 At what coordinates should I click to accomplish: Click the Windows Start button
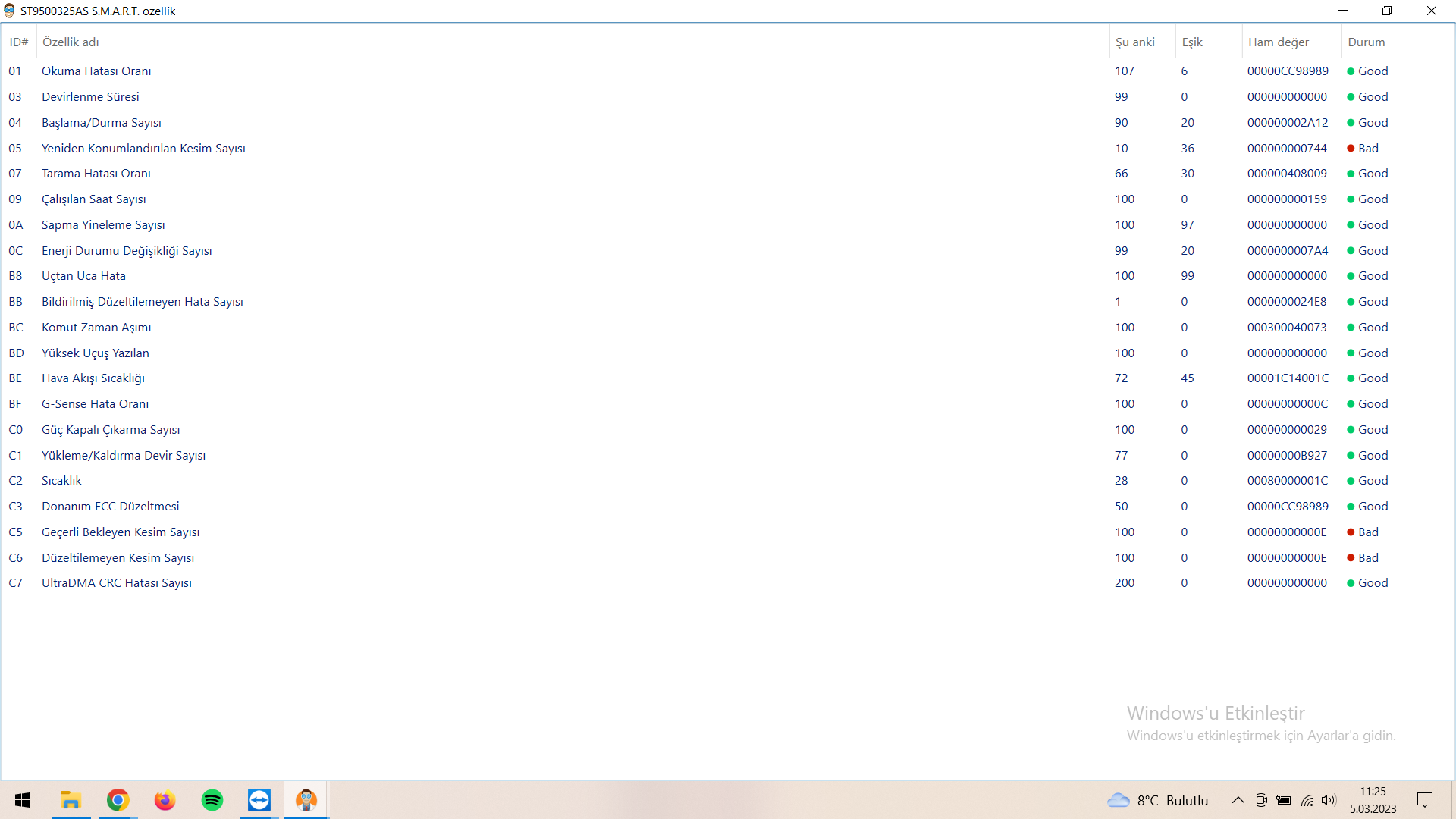[23, 800]
